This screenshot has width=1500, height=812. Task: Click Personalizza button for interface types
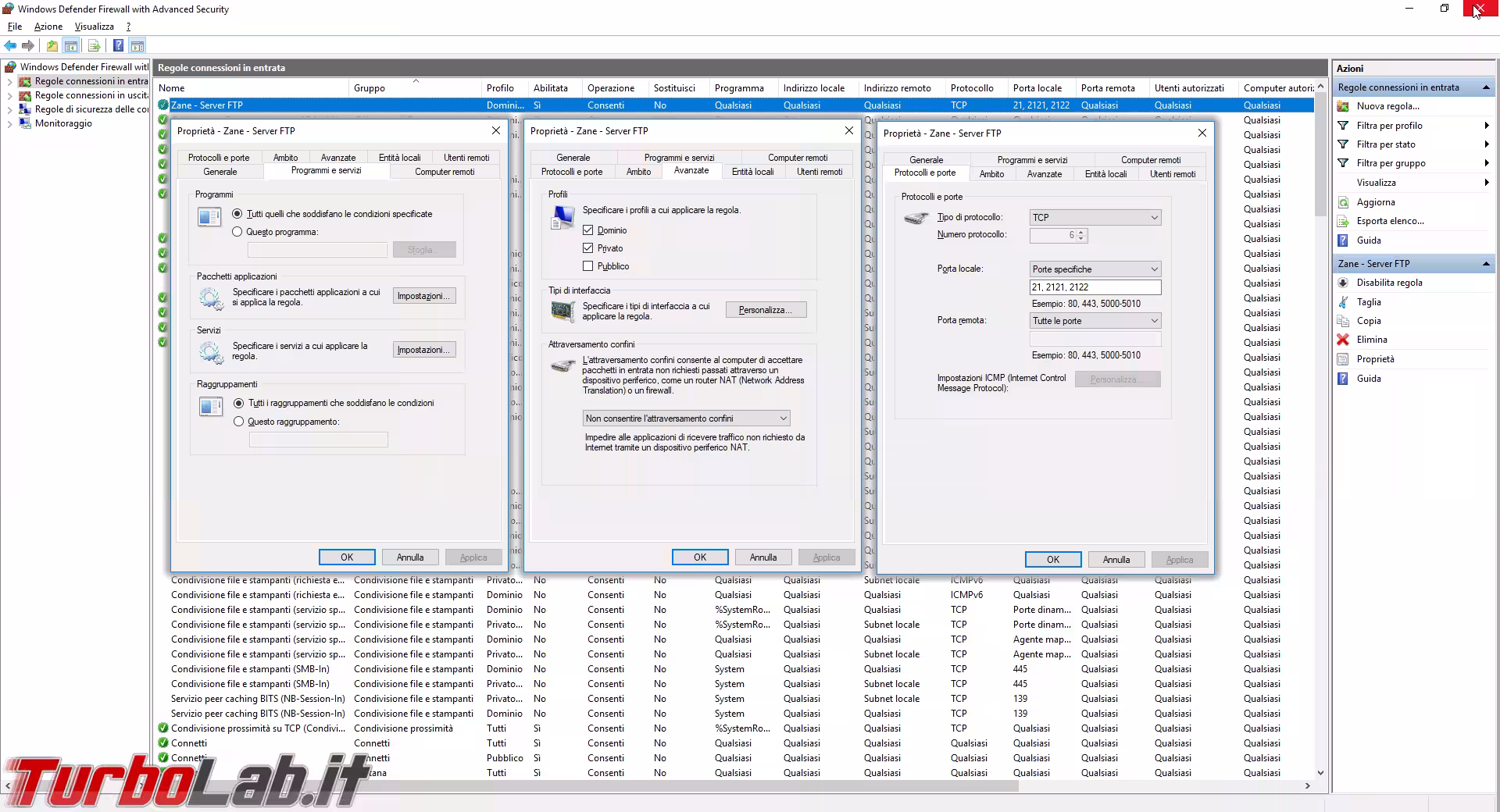[765, 310]
